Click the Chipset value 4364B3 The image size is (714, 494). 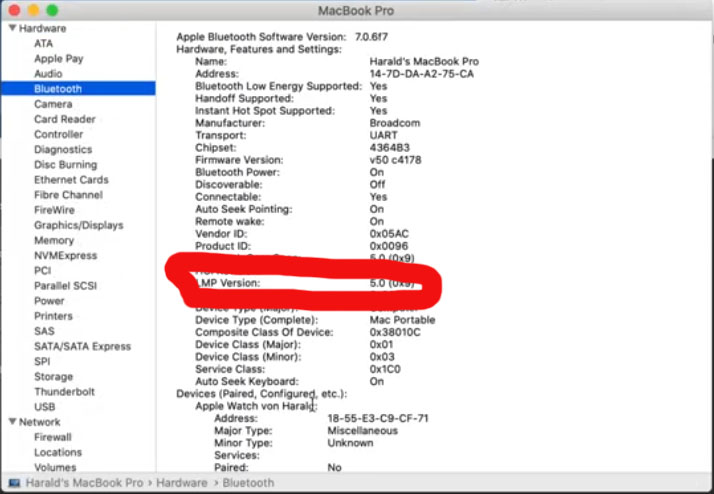point(389,148)
